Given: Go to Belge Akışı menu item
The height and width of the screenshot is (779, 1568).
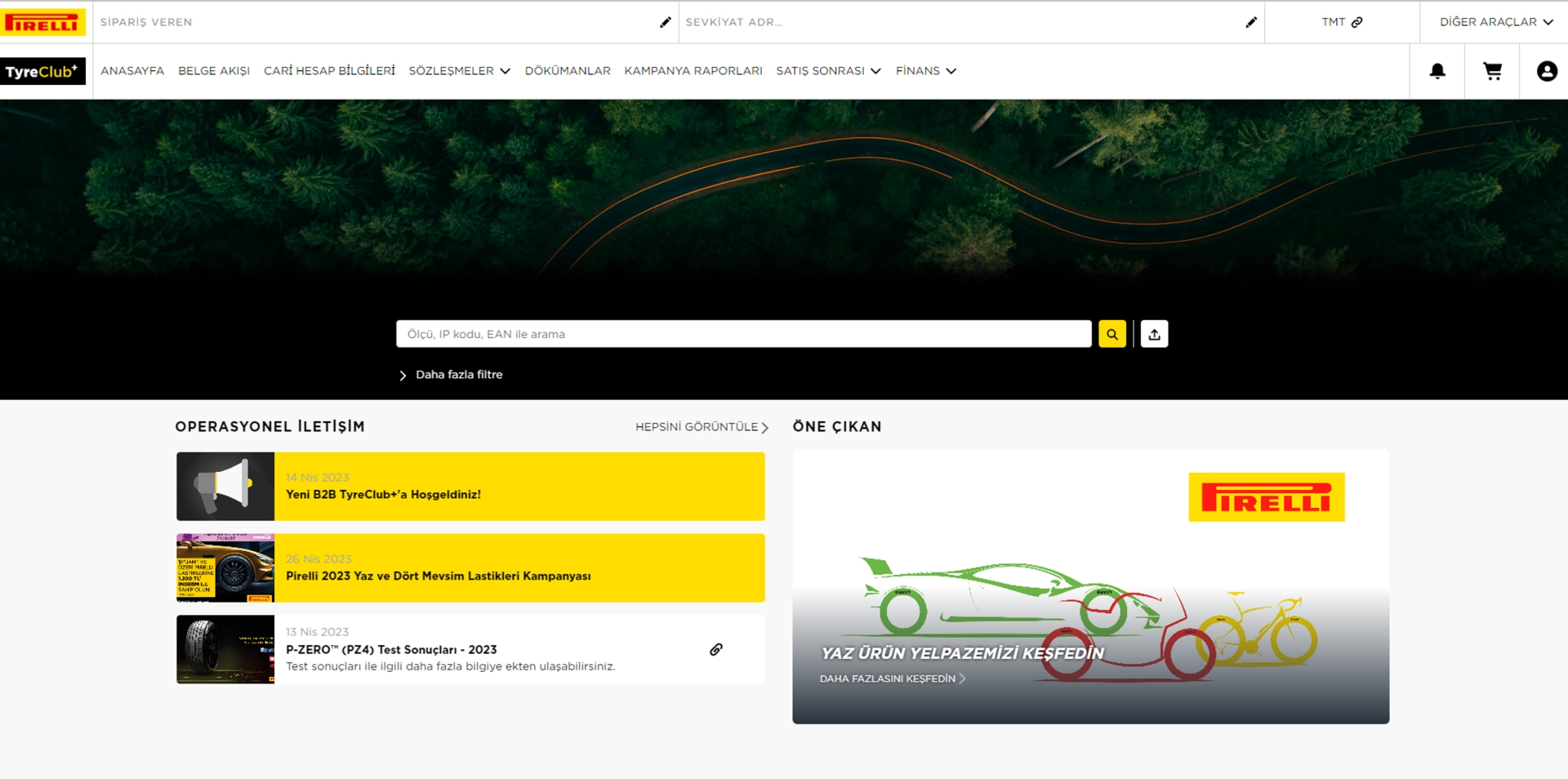Looking at the screenshot, I should (214, 71).
